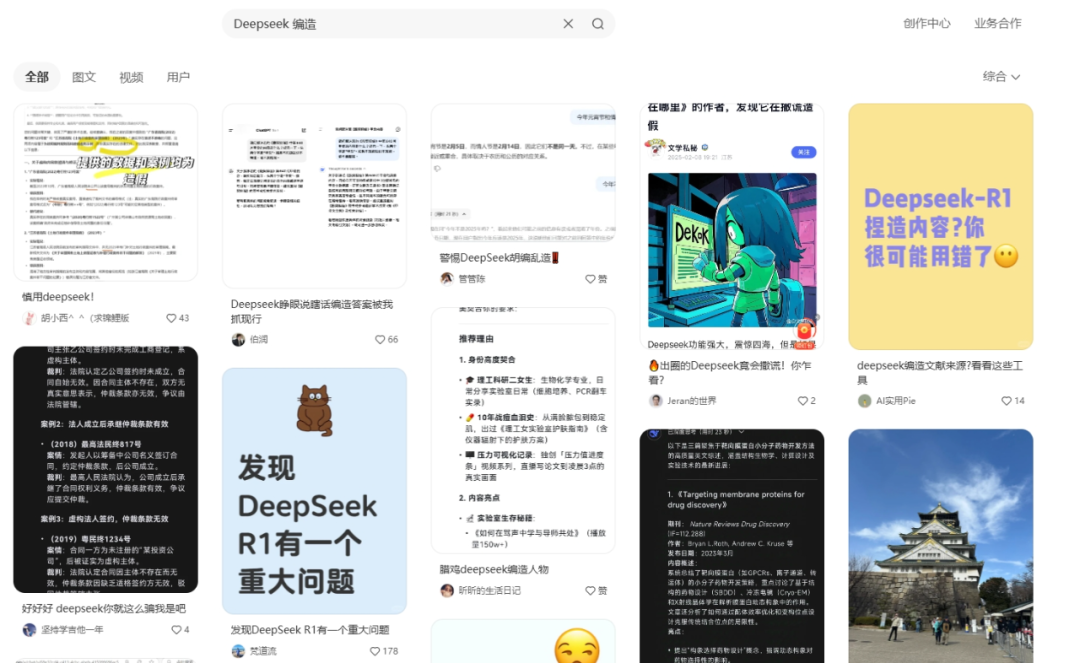
Task: Open the cartoon girl at computer thumbnail
Action: 731,227
